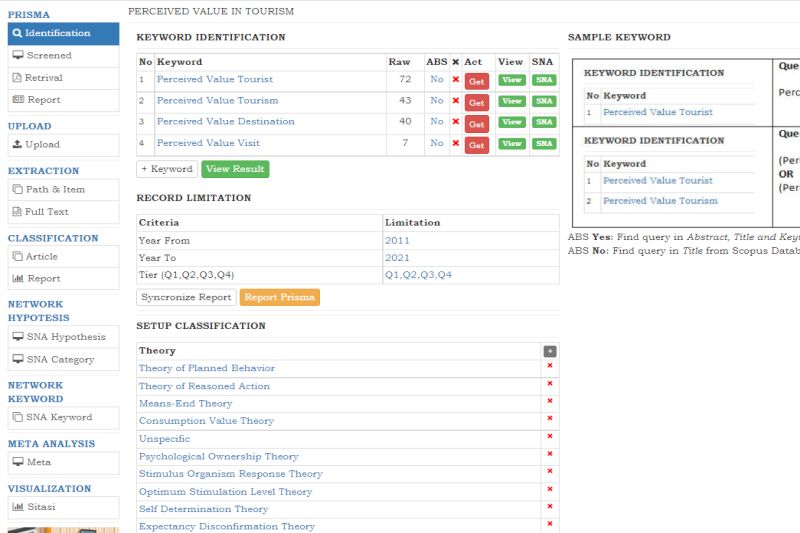Open the Screened menu in sidebar
The width and height of the screenshot is (800, 533).
pos(49,56)
